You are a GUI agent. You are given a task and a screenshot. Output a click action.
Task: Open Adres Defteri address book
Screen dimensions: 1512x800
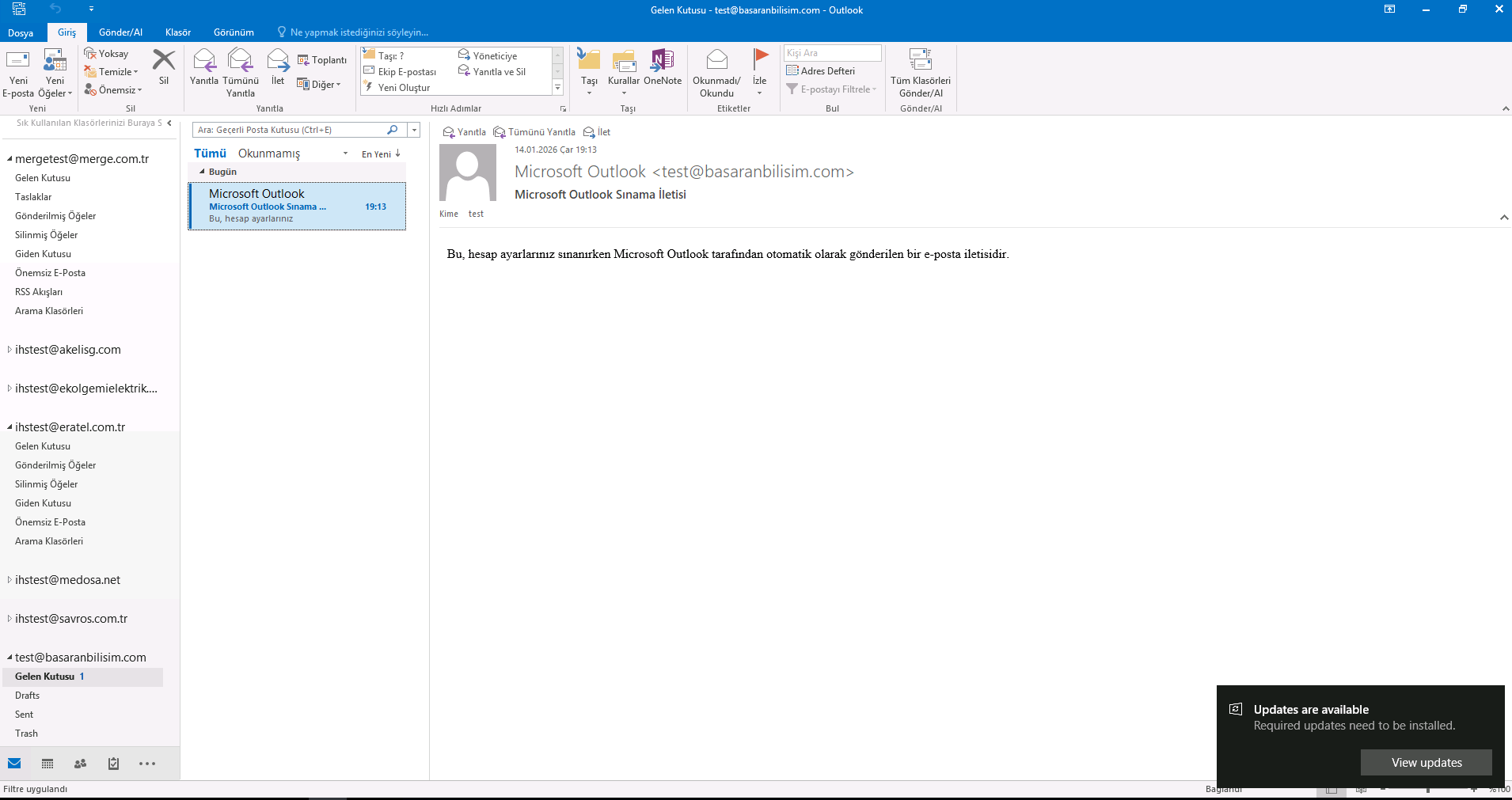tap(821, 71)
